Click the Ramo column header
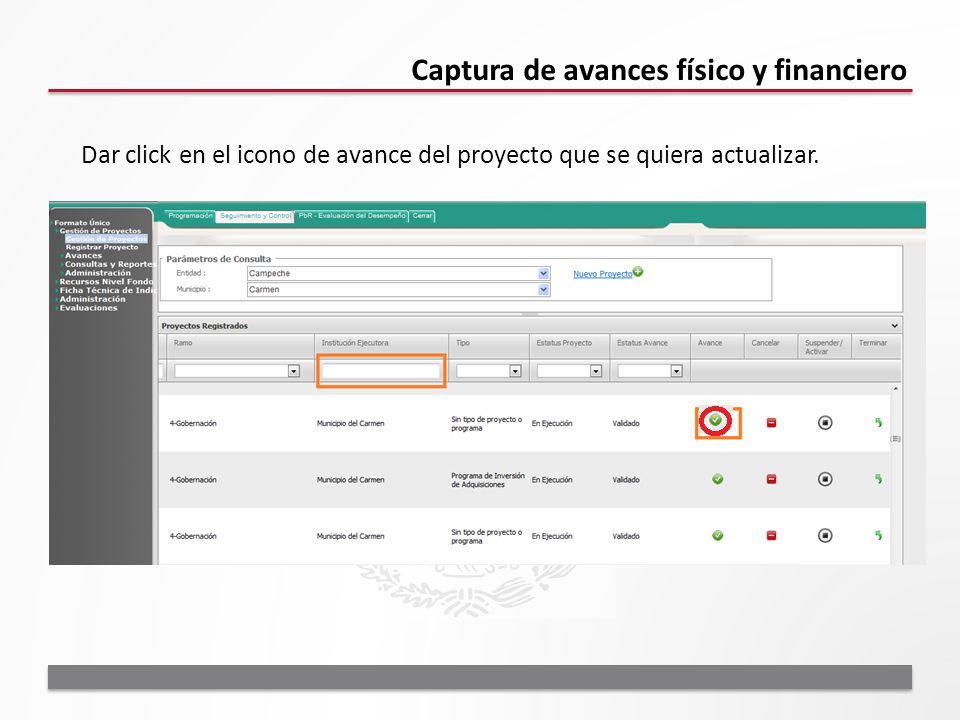 point(241,347)
